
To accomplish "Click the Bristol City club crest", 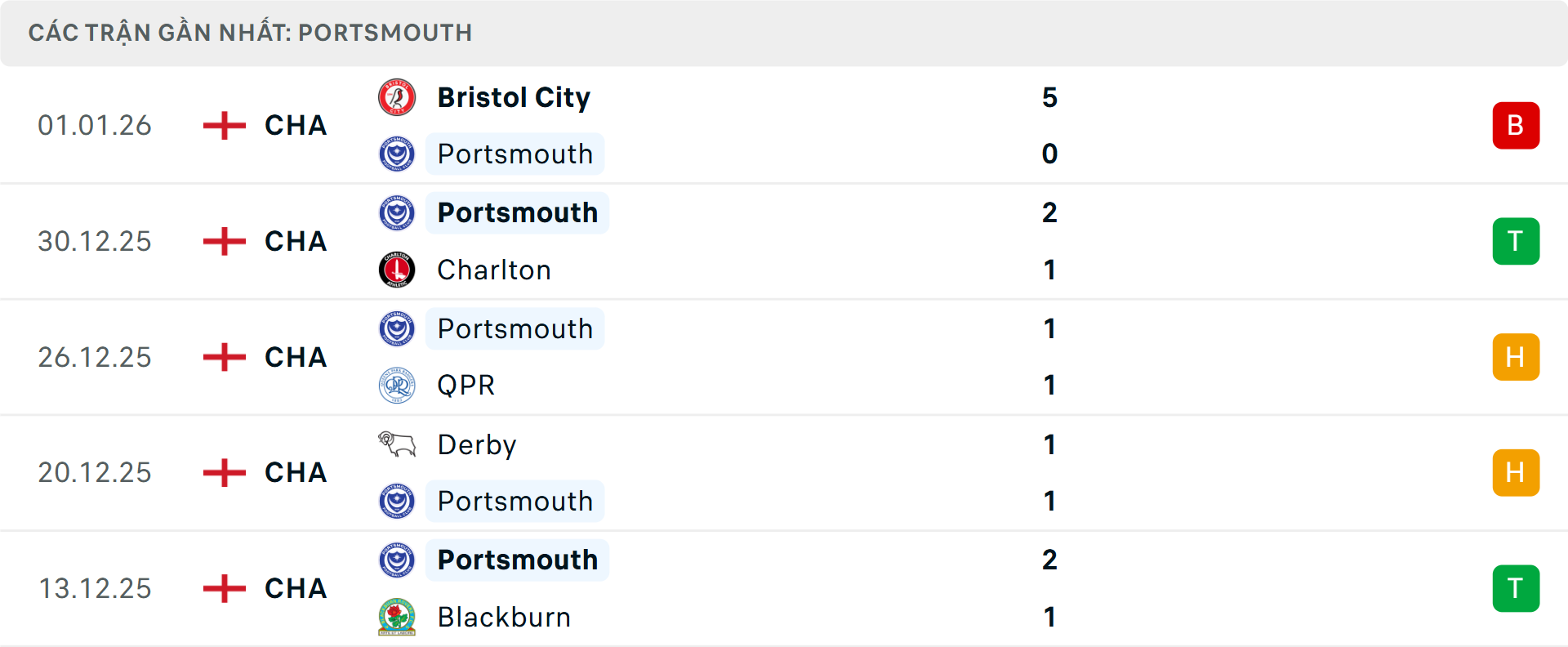I will click(x=397, y=96).
